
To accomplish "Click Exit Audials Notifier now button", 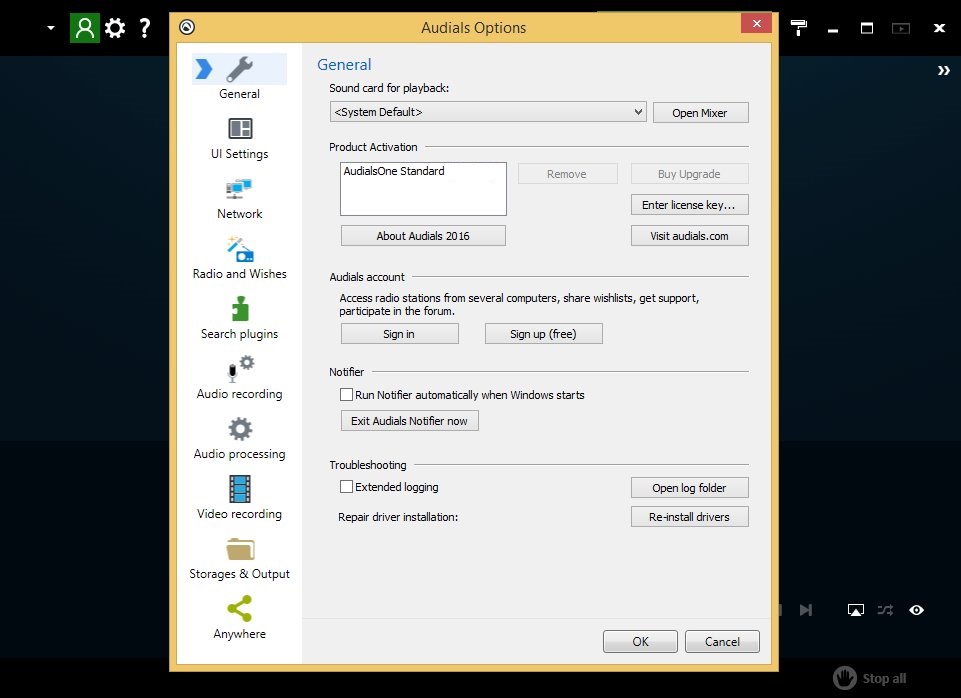I will pyautogui.click(x=409, y=421).
